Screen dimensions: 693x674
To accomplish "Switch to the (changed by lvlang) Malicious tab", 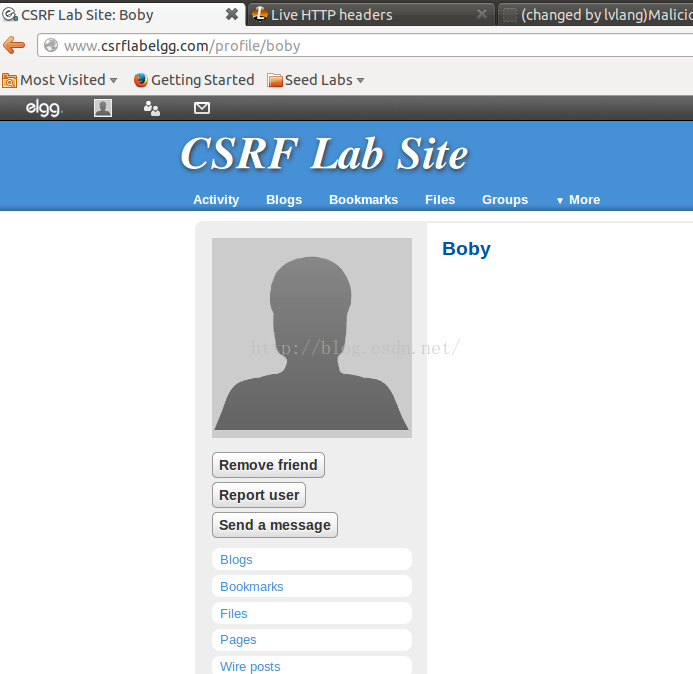I will tap(595, 15).
